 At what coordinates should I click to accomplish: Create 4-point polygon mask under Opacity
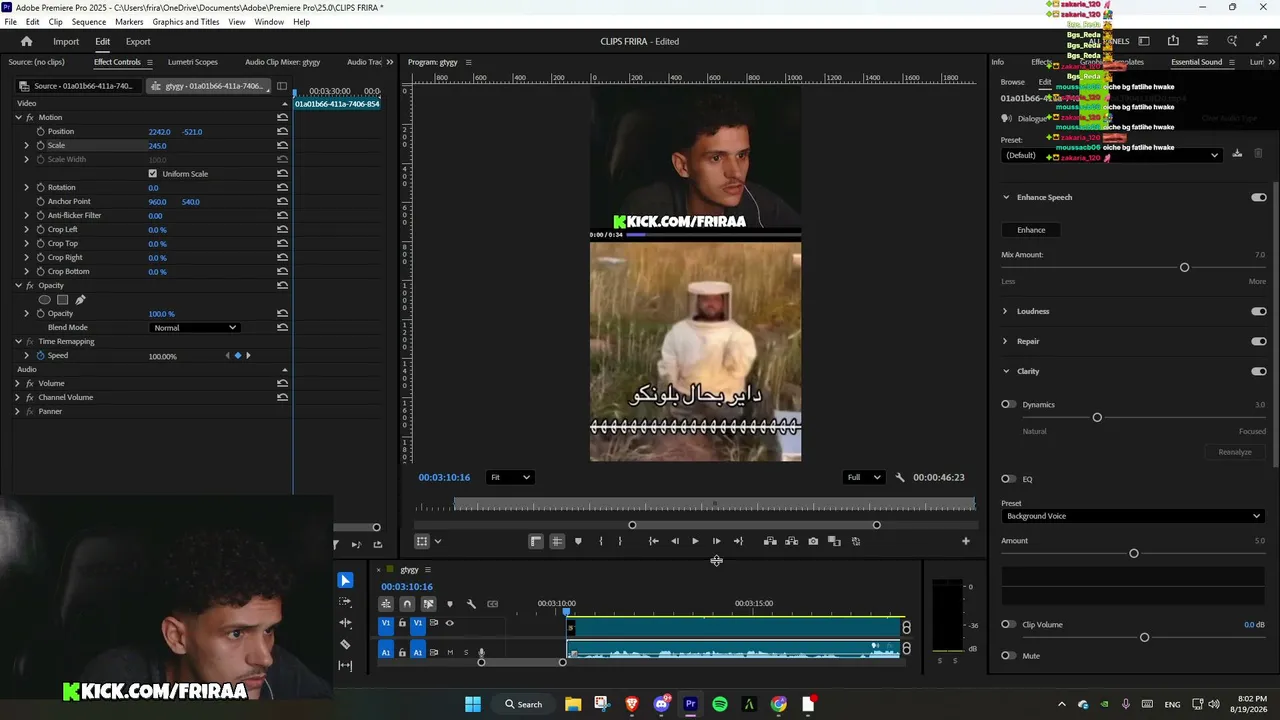(62, 300)
